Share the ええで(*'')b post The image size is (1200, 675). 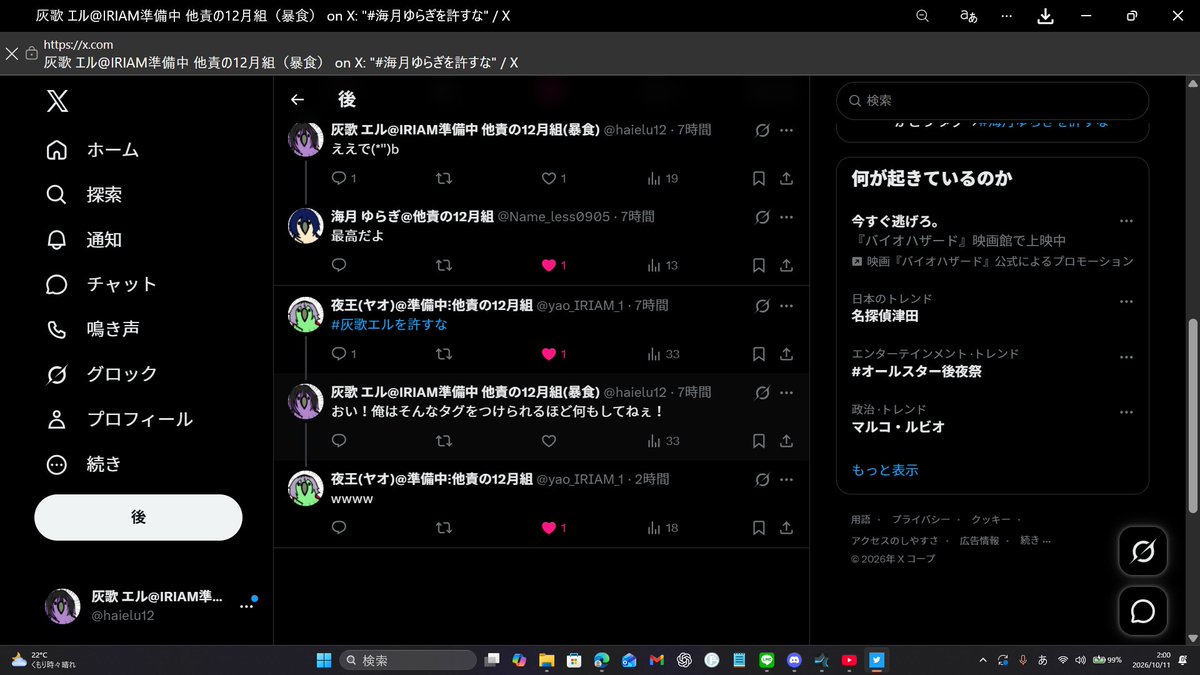[786, 178]
